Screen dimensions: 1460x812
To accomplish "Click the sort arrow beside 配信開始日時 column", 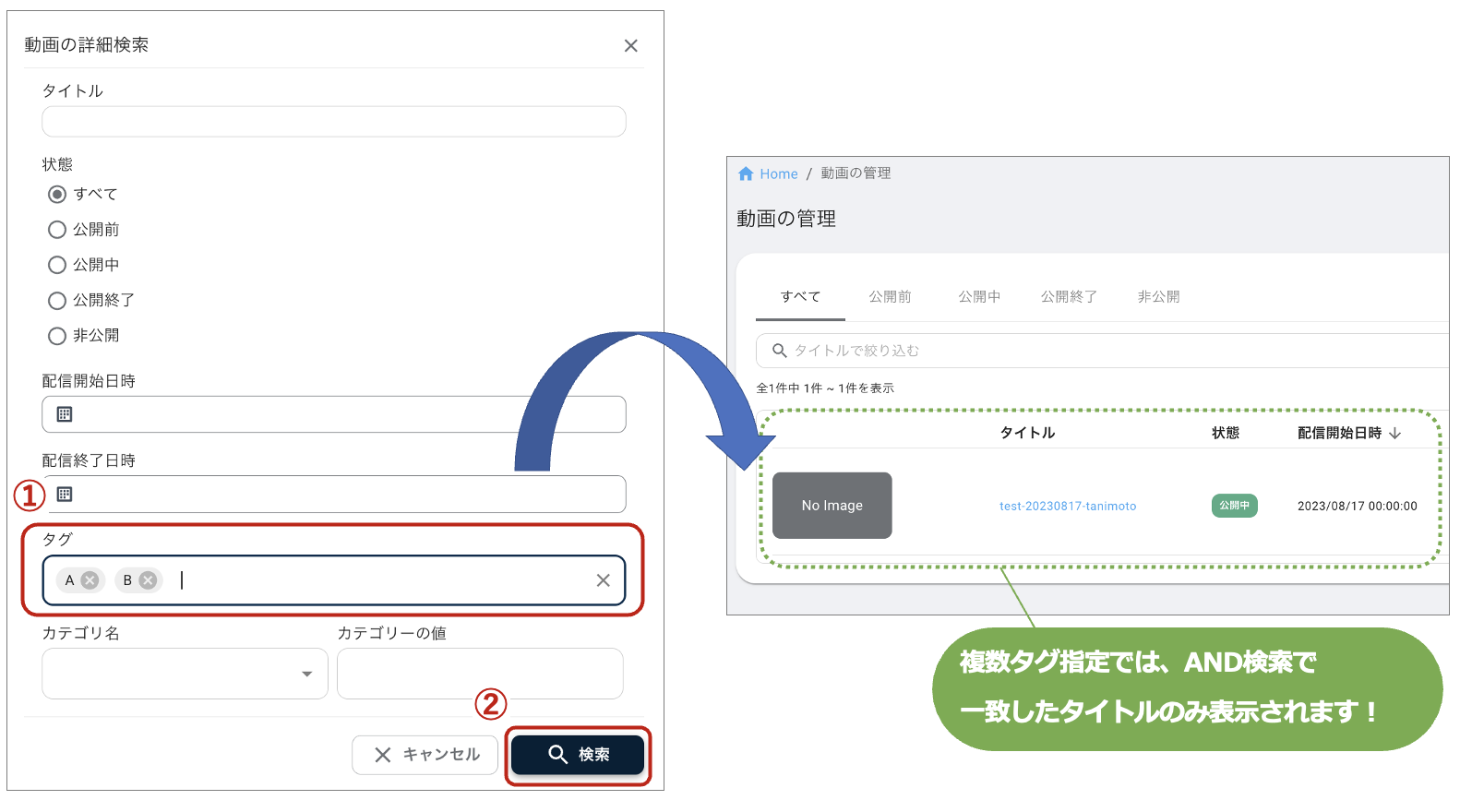I will click(1394, 433).
